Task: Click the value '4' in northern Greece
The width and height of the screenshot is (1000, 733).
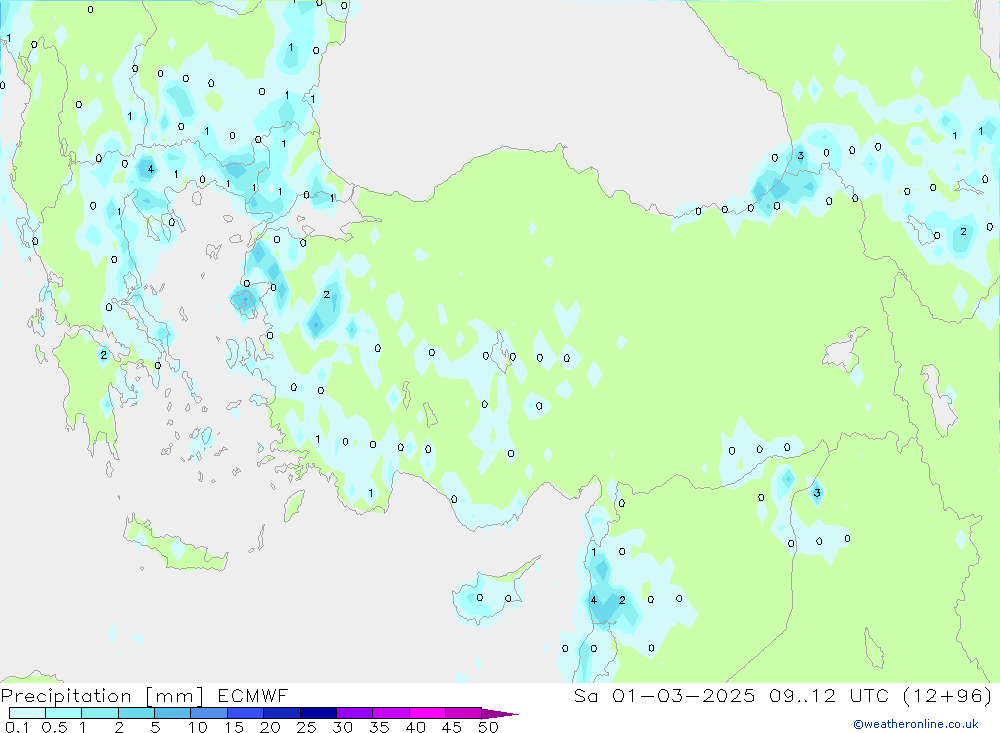Action: click(151, 169)
